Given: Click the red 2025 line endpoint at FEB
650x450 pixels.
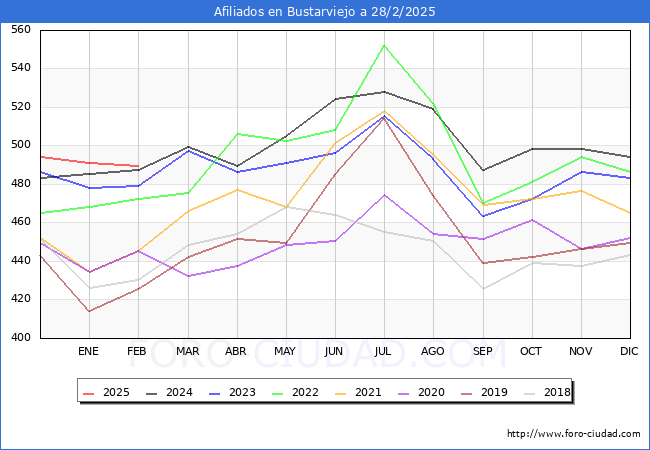Looking at the screenshot, I should 138,166.
